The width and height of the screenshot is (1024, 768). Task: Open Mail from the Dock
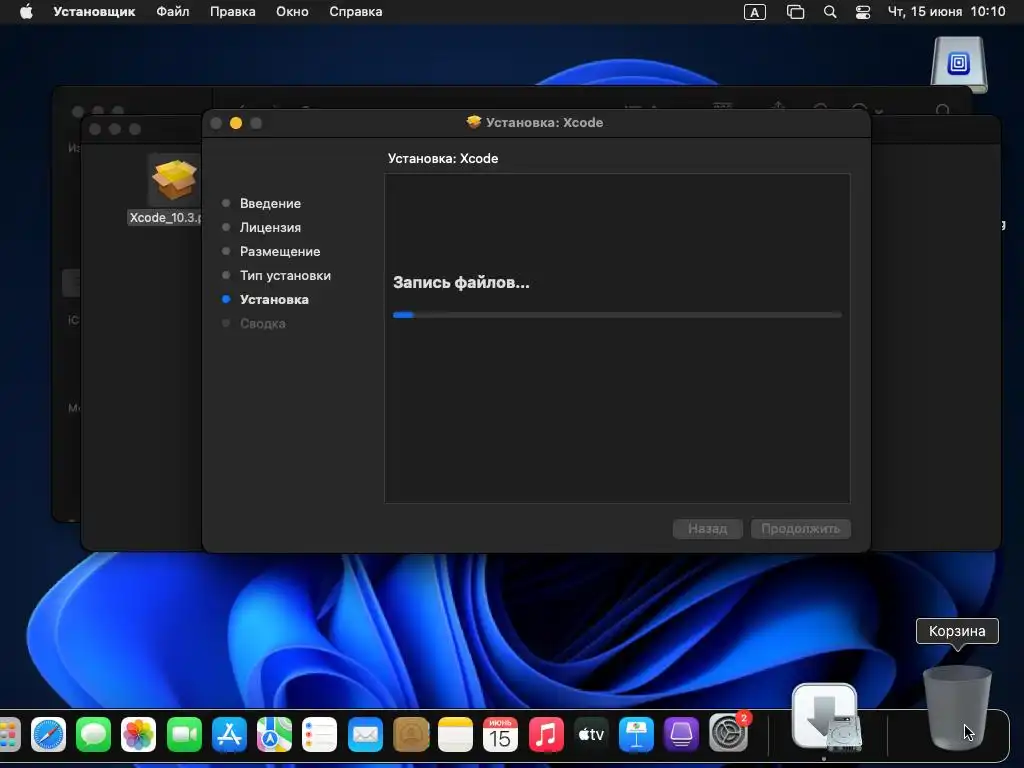(x=365, y=734)
